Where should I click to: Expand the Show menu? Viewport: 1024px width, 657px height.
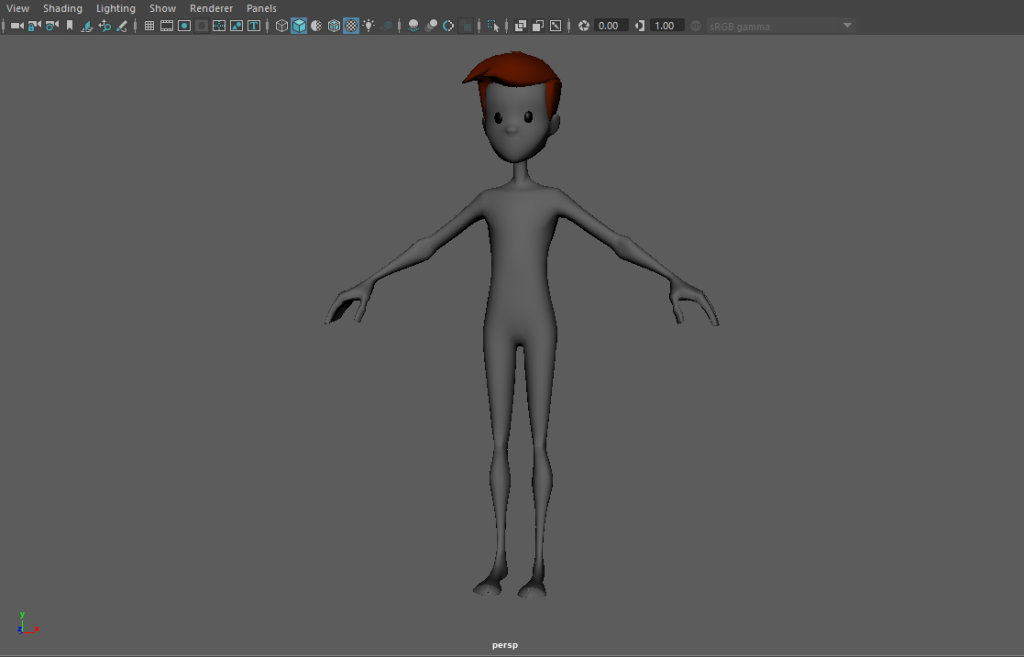(162, 8)
